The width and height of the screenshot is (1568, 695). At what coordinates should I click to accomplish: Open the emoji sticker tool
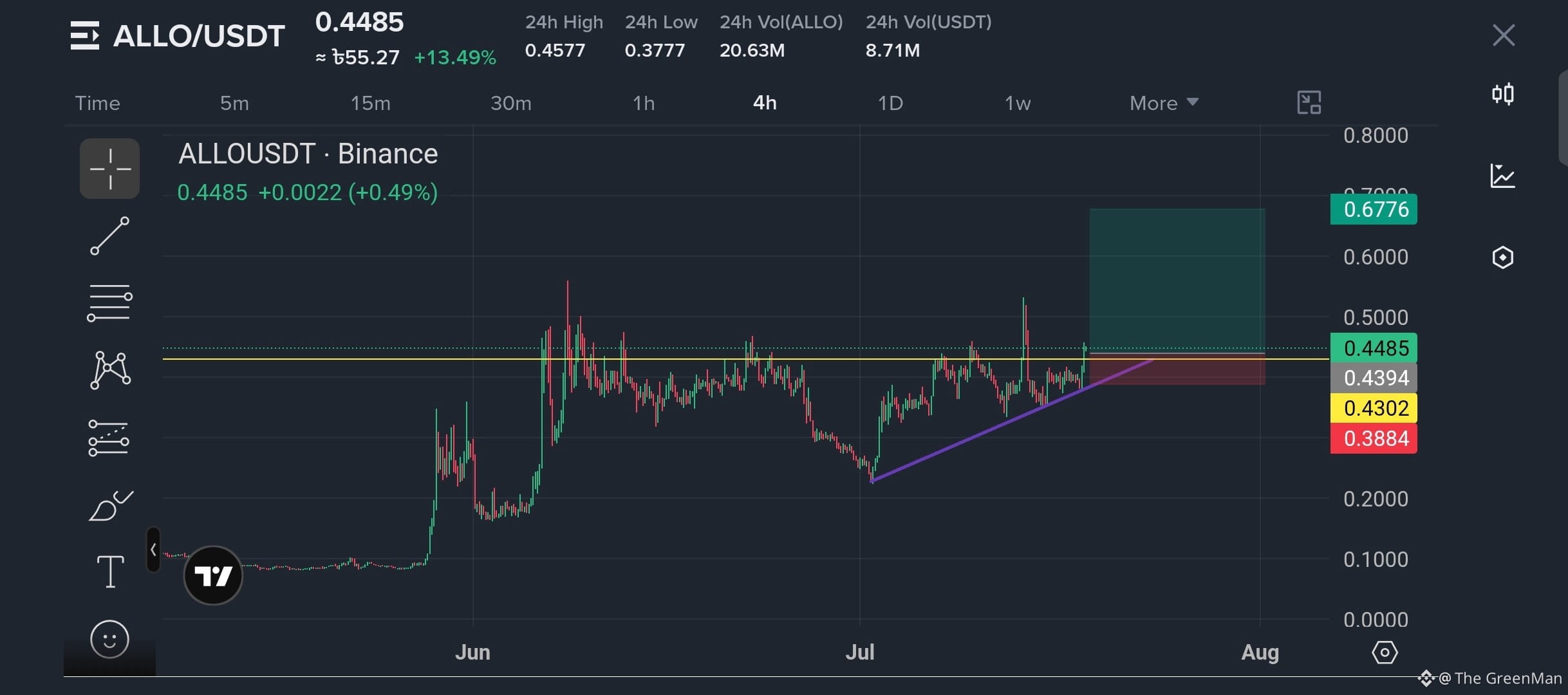pos(109,639)
